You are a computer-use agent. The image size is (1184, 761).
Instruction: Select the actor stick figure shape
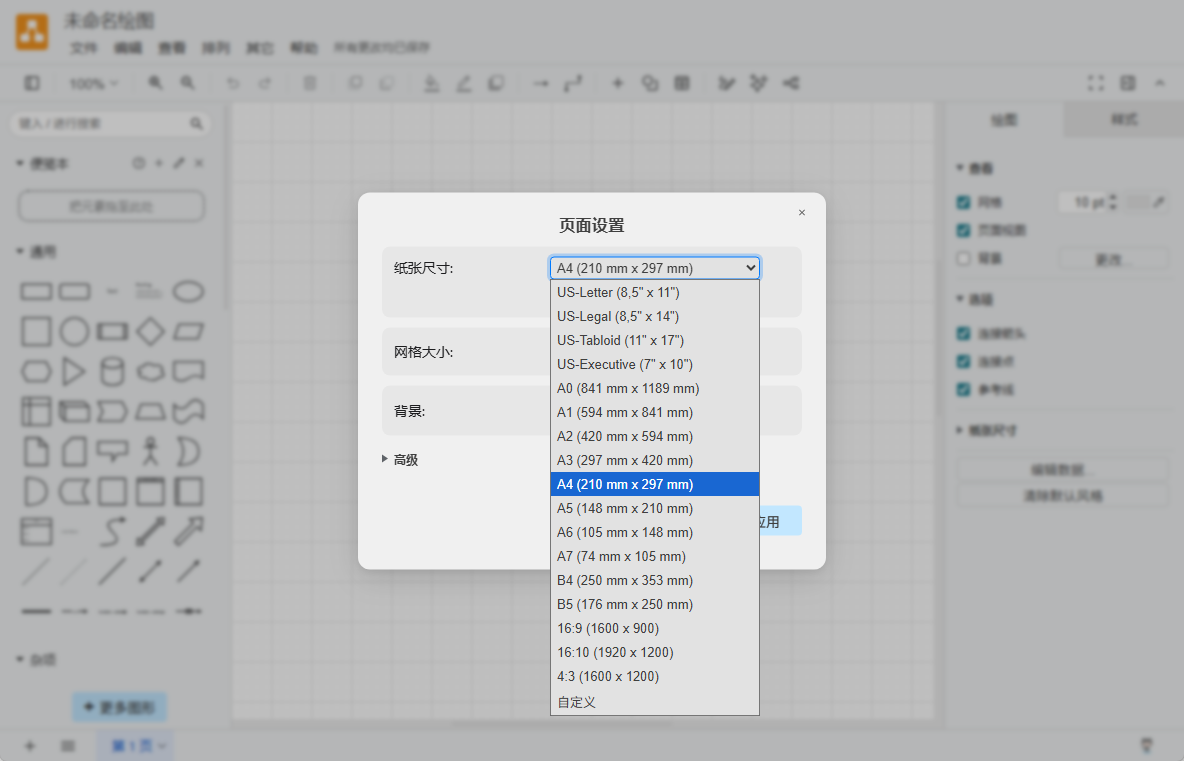tap(150, 451)
